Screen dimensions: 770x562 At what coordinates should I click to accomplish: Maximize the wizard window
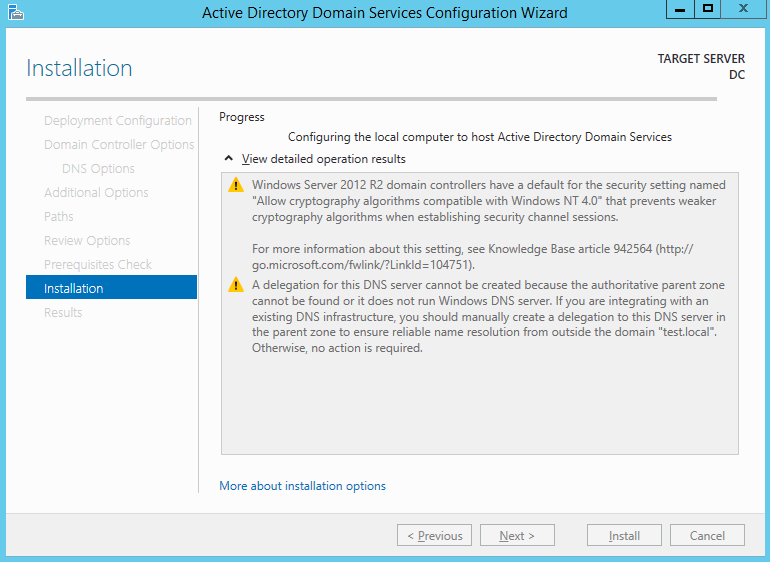click(708, 9)
